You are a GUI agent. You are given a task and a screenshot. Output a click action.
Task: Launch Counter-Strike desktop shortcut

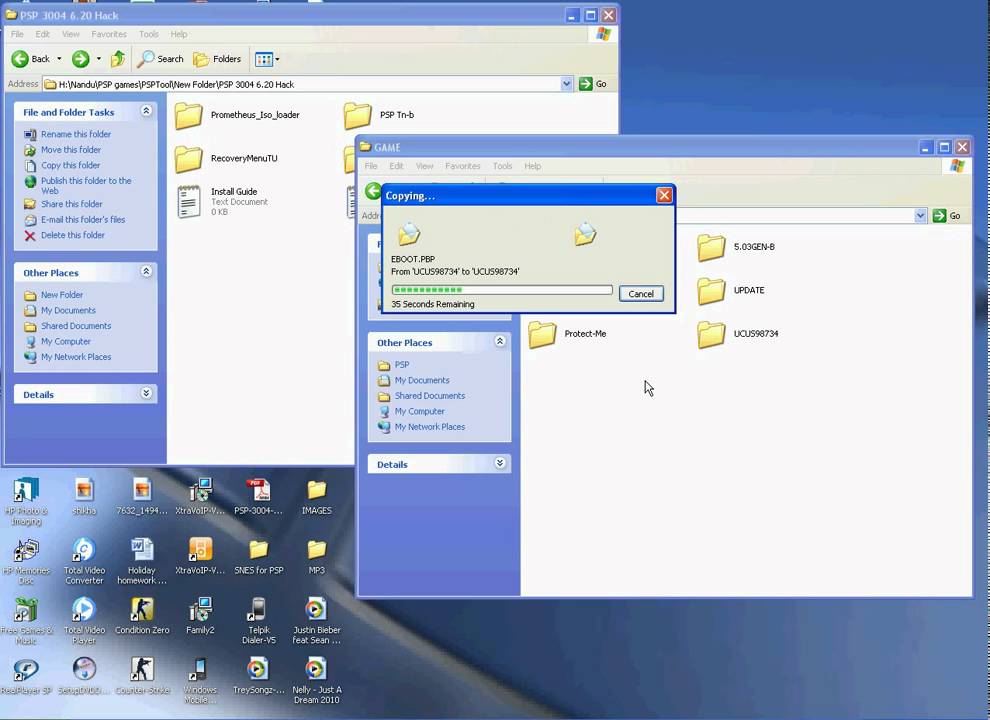point(142,676)
